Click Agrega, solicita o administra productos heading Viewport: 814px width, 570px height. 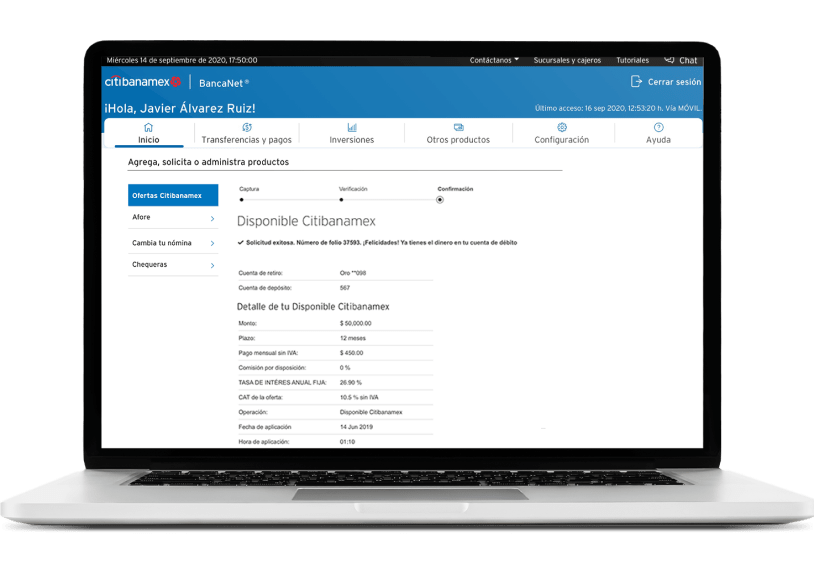click(x=208, y=162)
